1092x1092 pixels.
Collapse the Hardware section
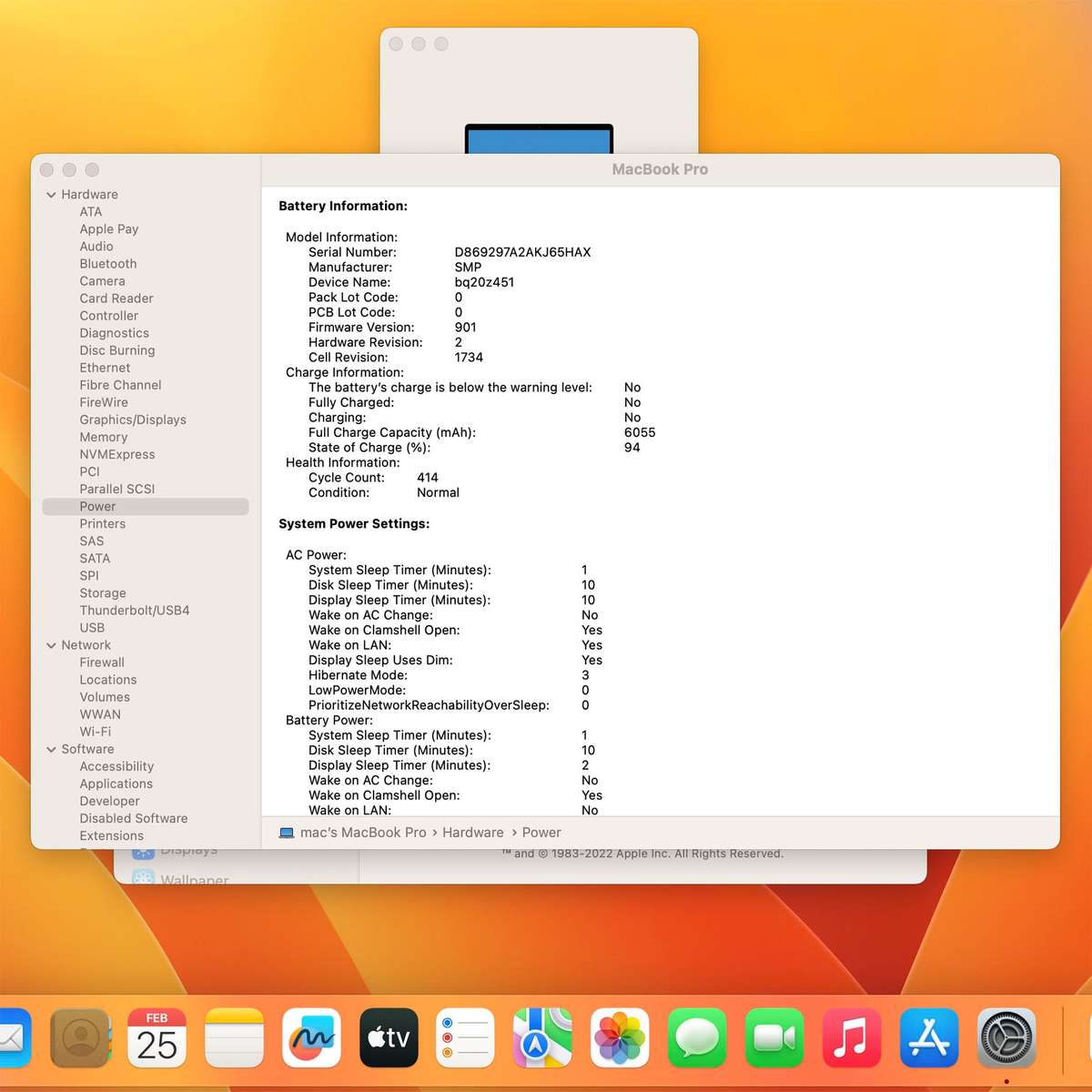pyautogui.click(x=51, y=194)
